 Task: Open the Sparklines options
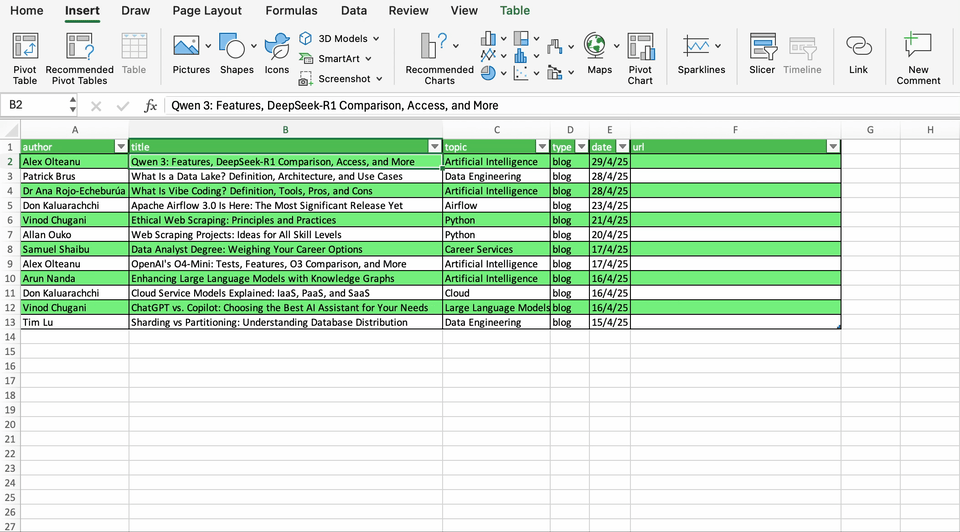point(701,54)
